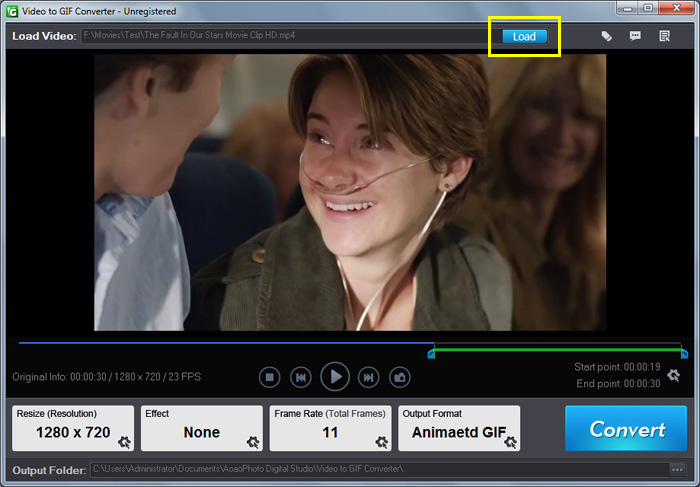This screenshot has height=487, width=700.
Task: Play the video preview
Action: (335, 377)
